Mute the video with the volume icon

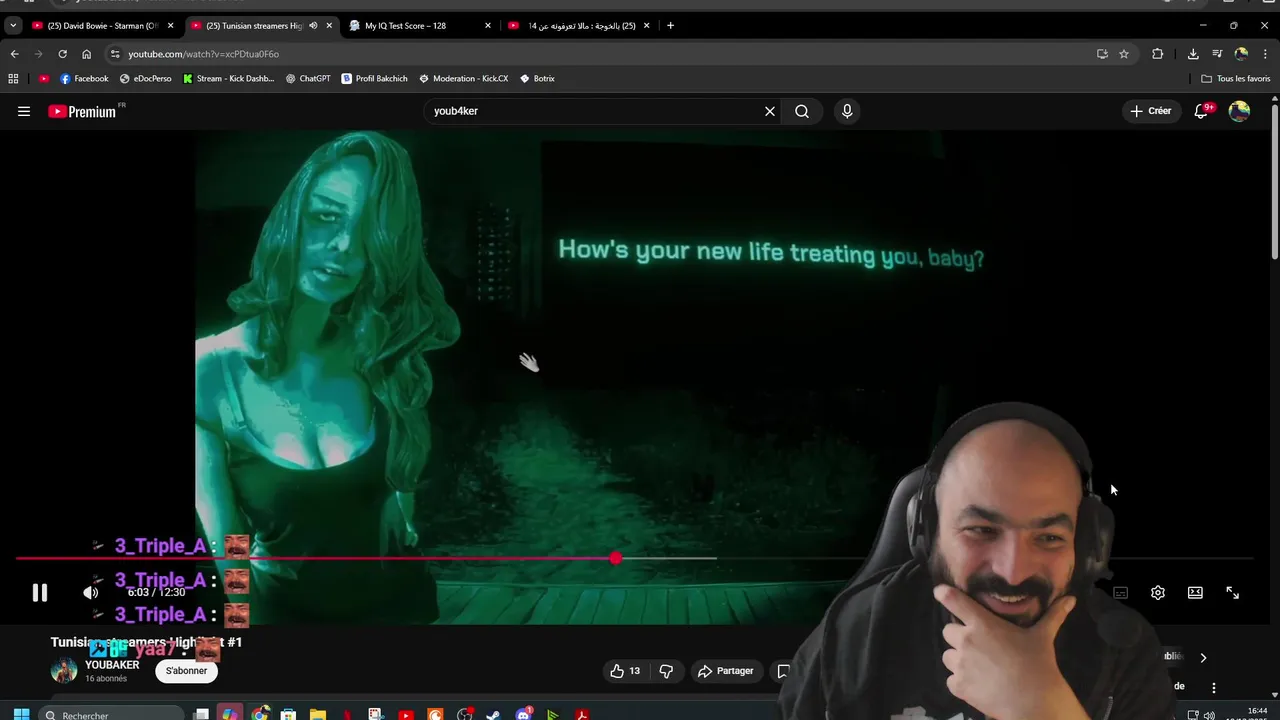[91, 592]
